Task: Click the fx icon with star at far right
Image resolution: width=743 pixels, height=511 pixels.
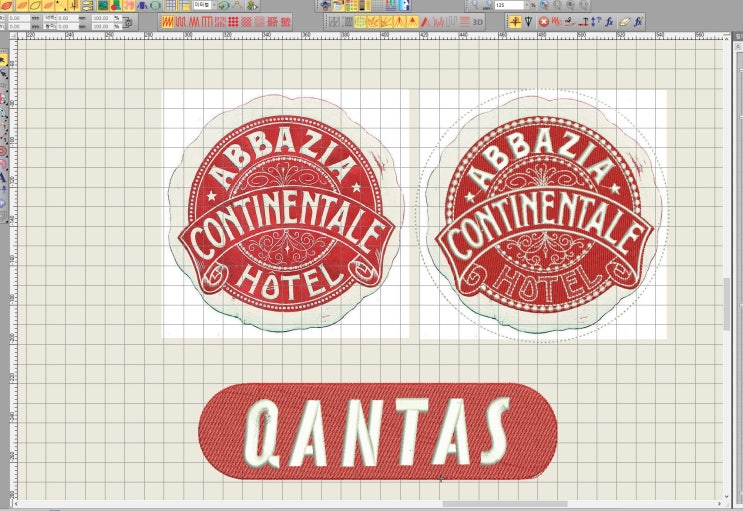Action: [x=638, y=22]
